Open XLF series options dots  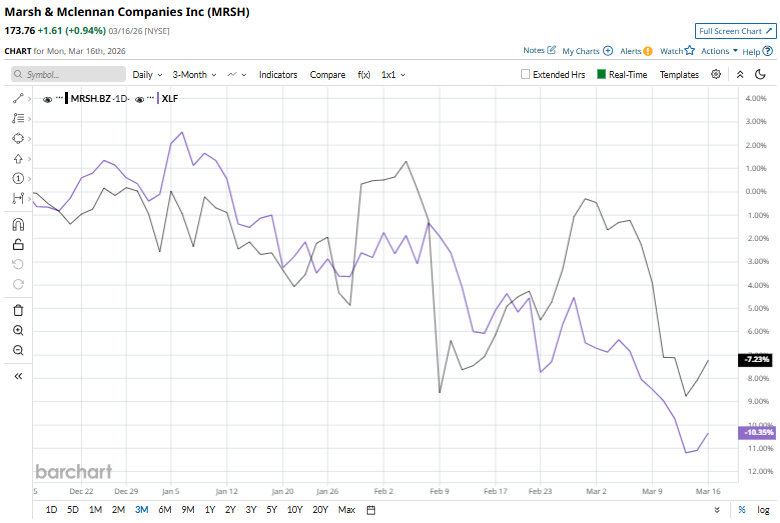point(150,98)
